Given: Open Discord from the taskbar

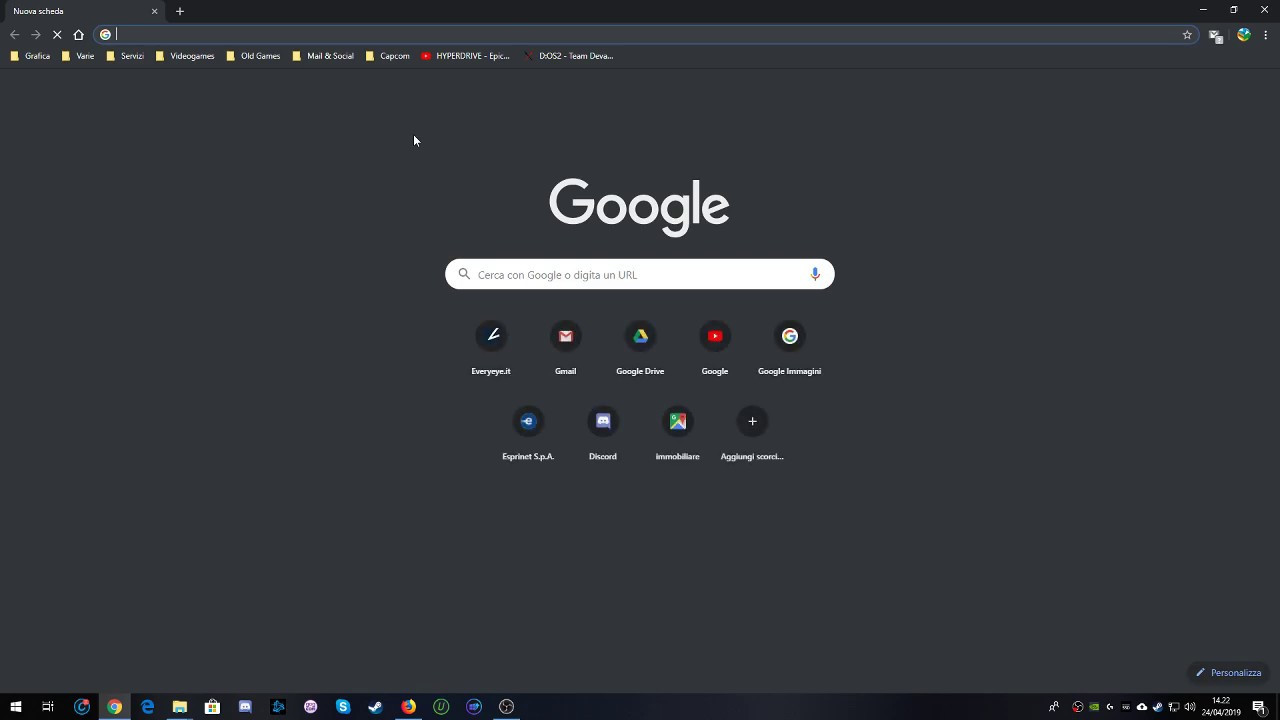Looking at the screenshot, I should click(245, 707).
